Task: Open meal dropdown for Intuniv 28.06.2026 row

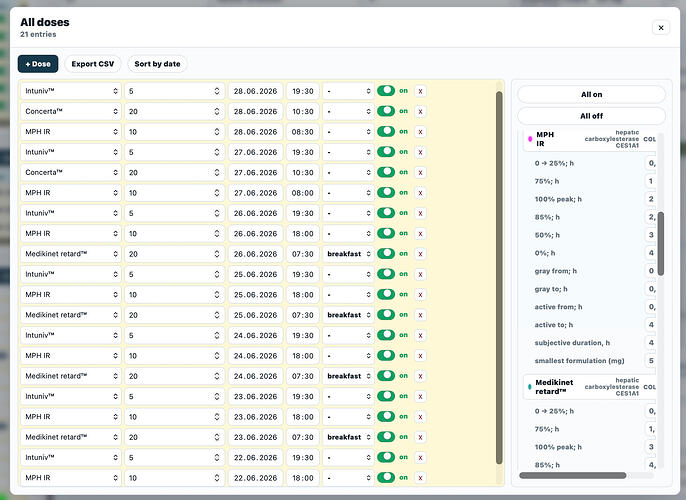Action: (x=348, y=91)
